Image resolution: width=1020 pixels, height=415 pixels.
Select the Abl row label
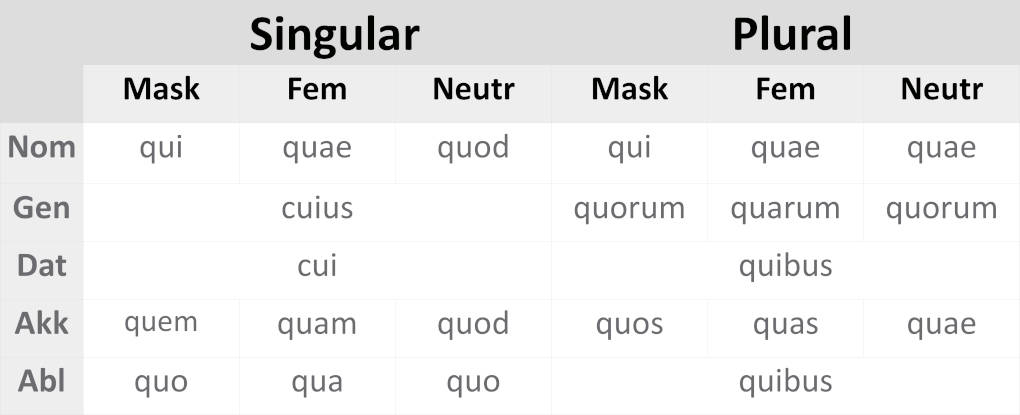click(x=42, y=382)
